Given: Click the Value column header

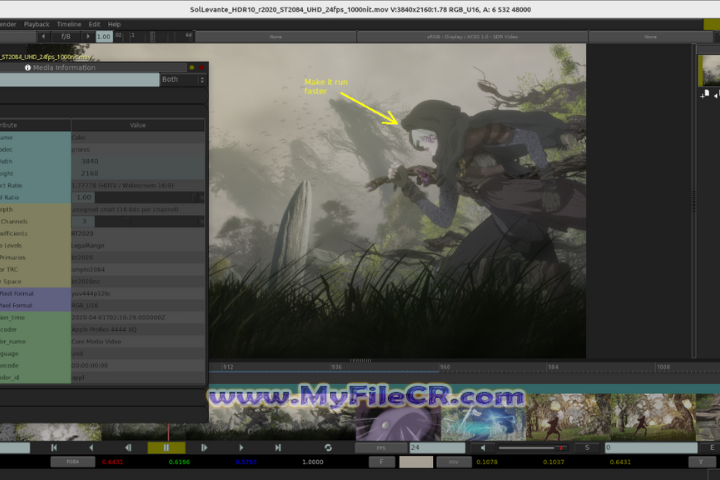Looking at the screenshot, I should pyautogui.click(x=138, y=125).
